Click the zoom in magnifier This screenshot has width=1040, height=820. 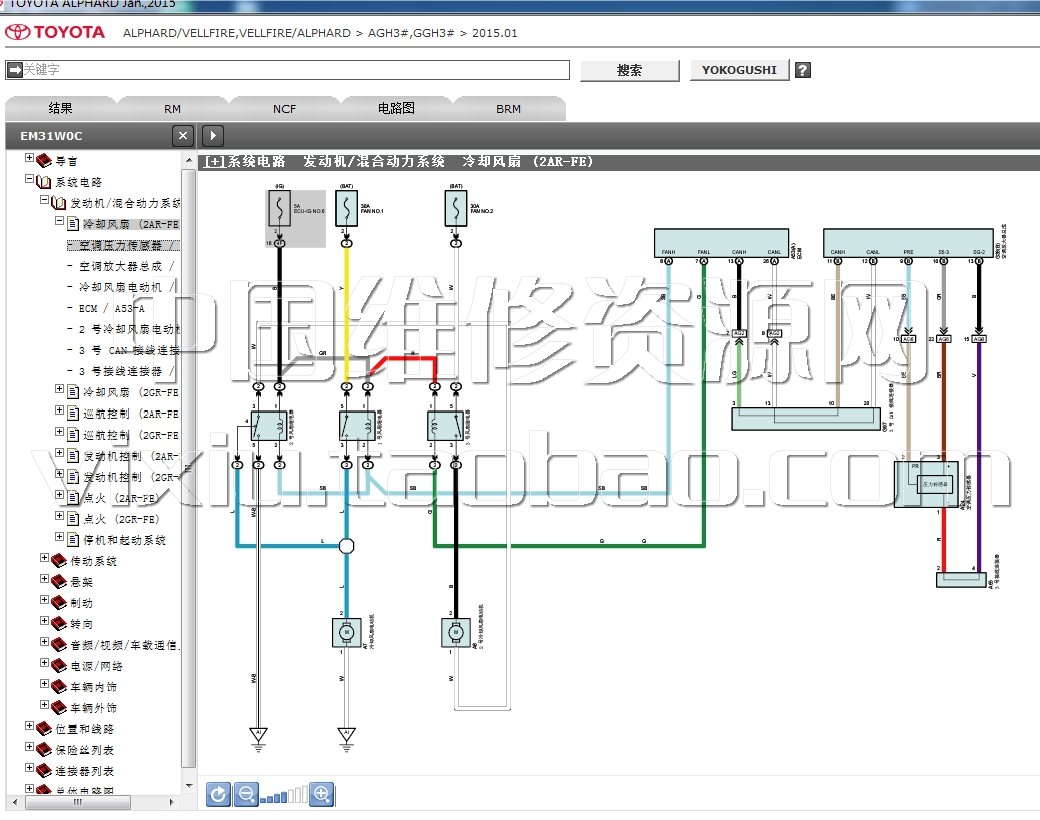tap(322, 794)
